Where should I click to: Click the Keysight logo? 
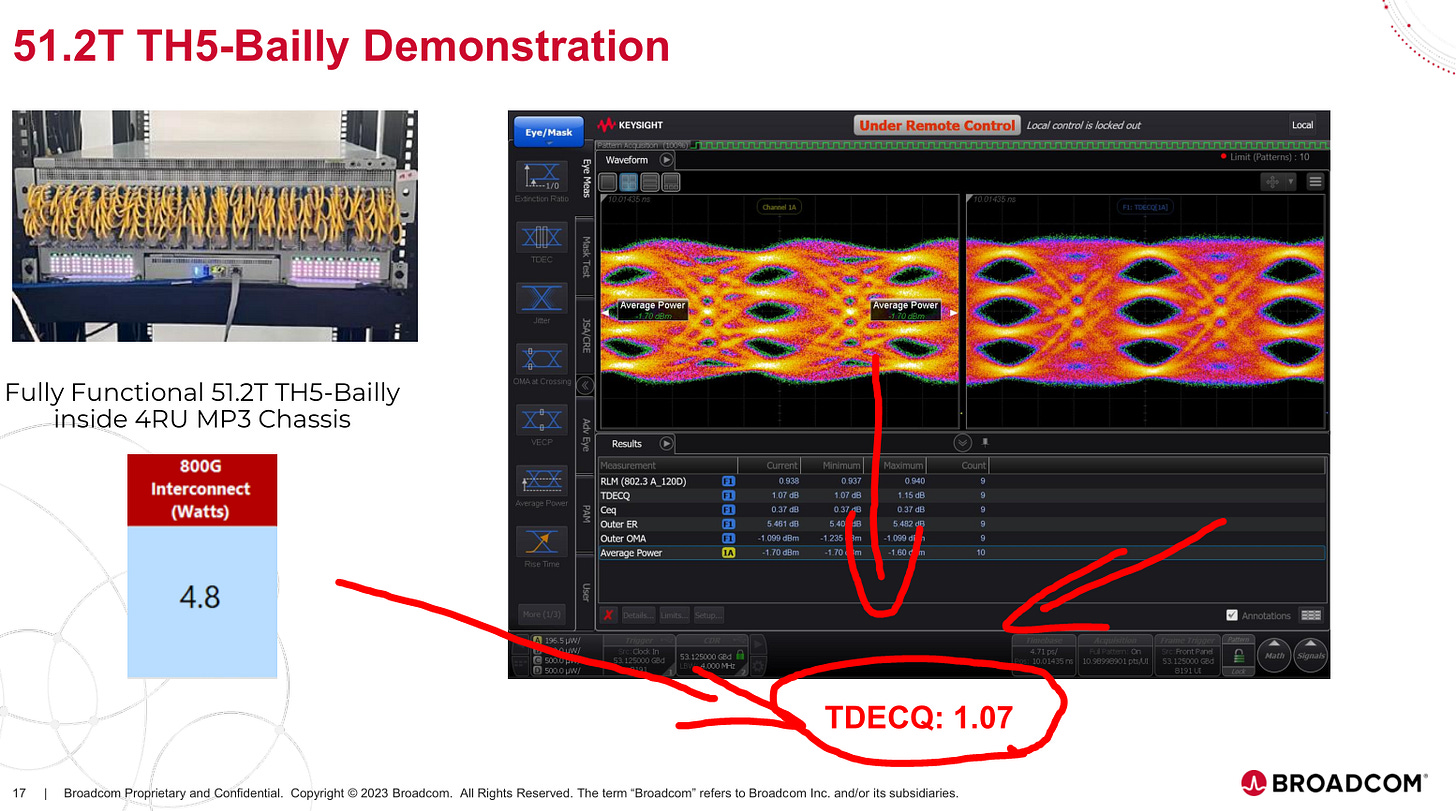pyautogui.click(x=631, y=125)
